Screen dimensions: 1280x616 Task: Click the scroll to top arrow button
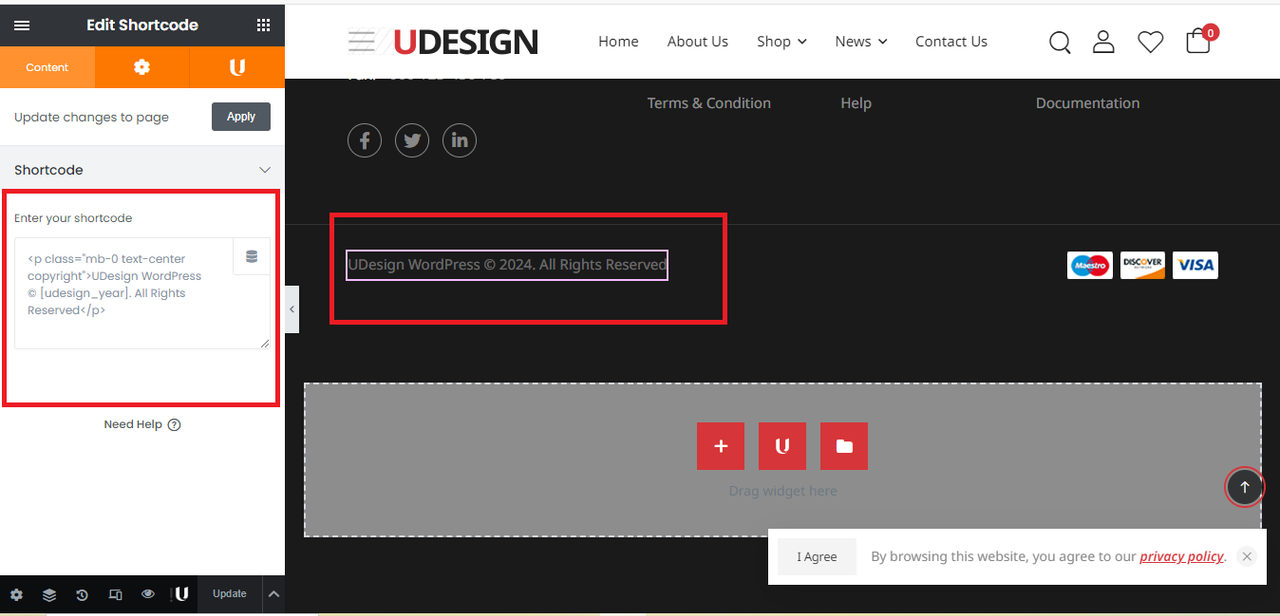click(1245, 487)
